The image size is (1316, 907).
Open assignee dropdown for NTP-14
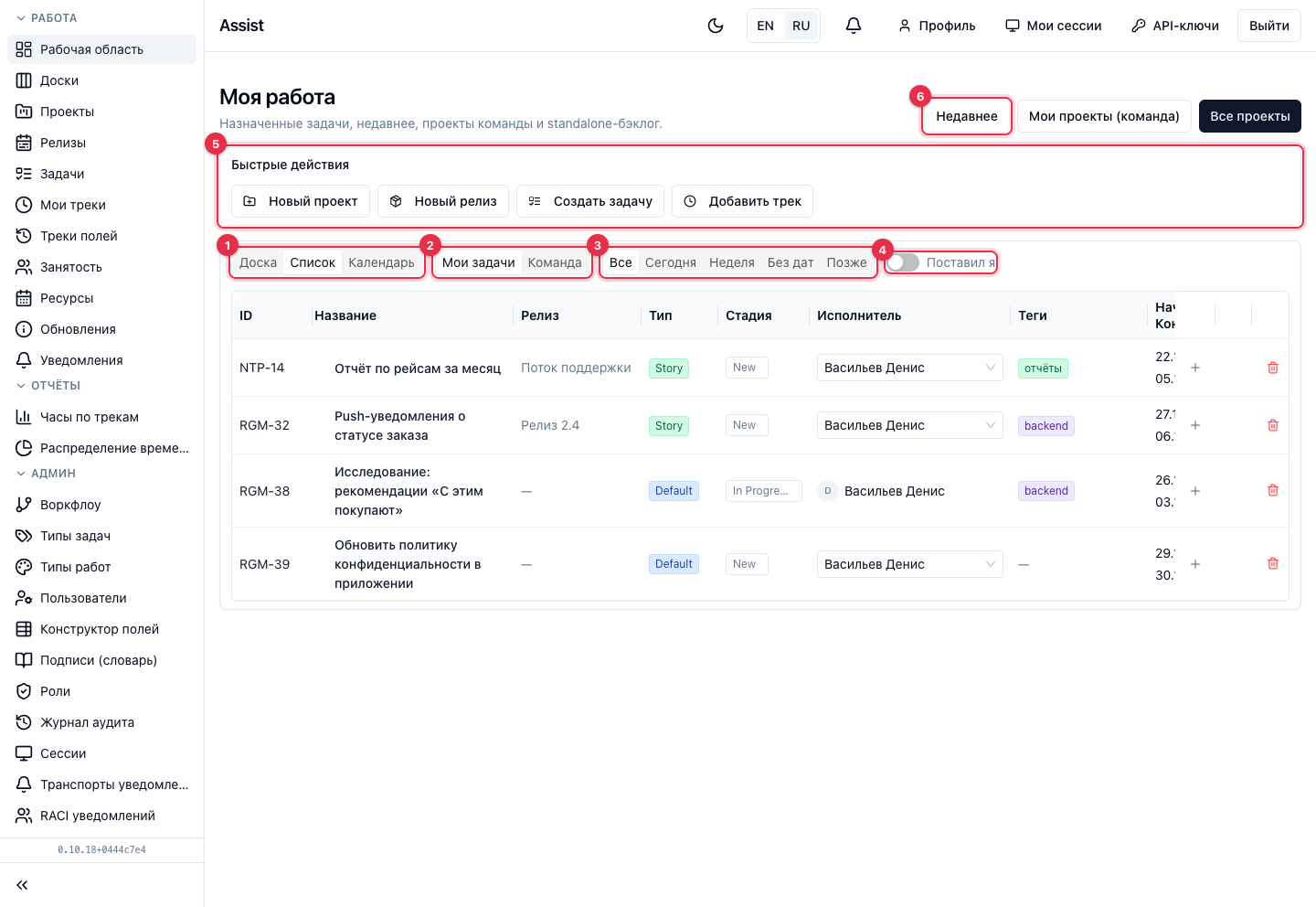point(910,368)
